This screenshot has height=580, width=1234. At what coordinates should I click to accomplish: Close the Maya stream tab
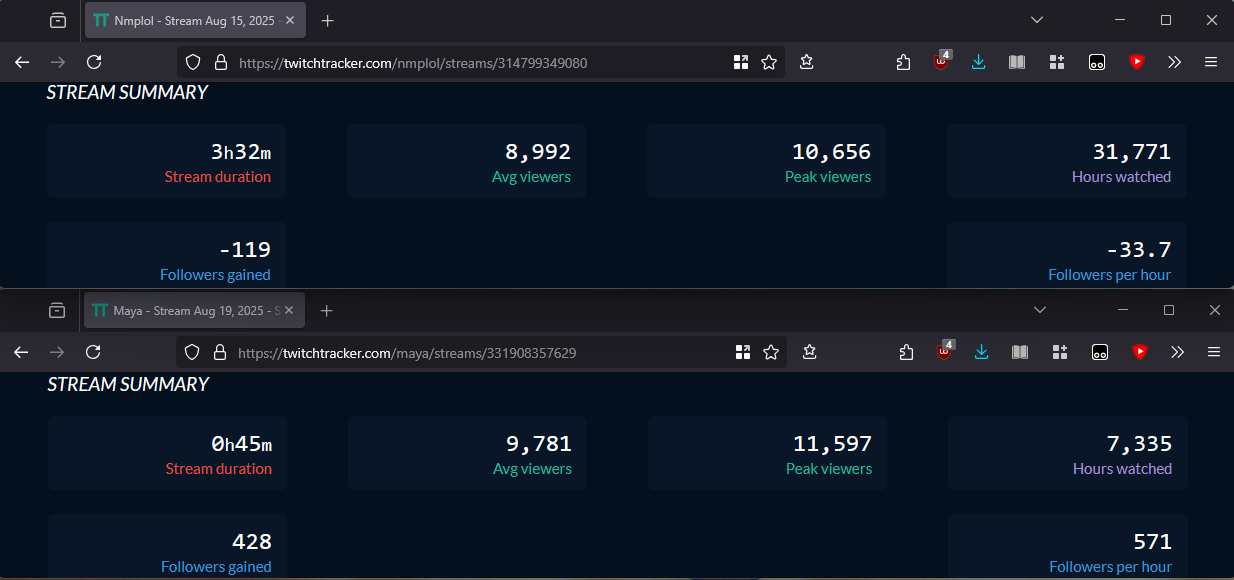[289, 311]
